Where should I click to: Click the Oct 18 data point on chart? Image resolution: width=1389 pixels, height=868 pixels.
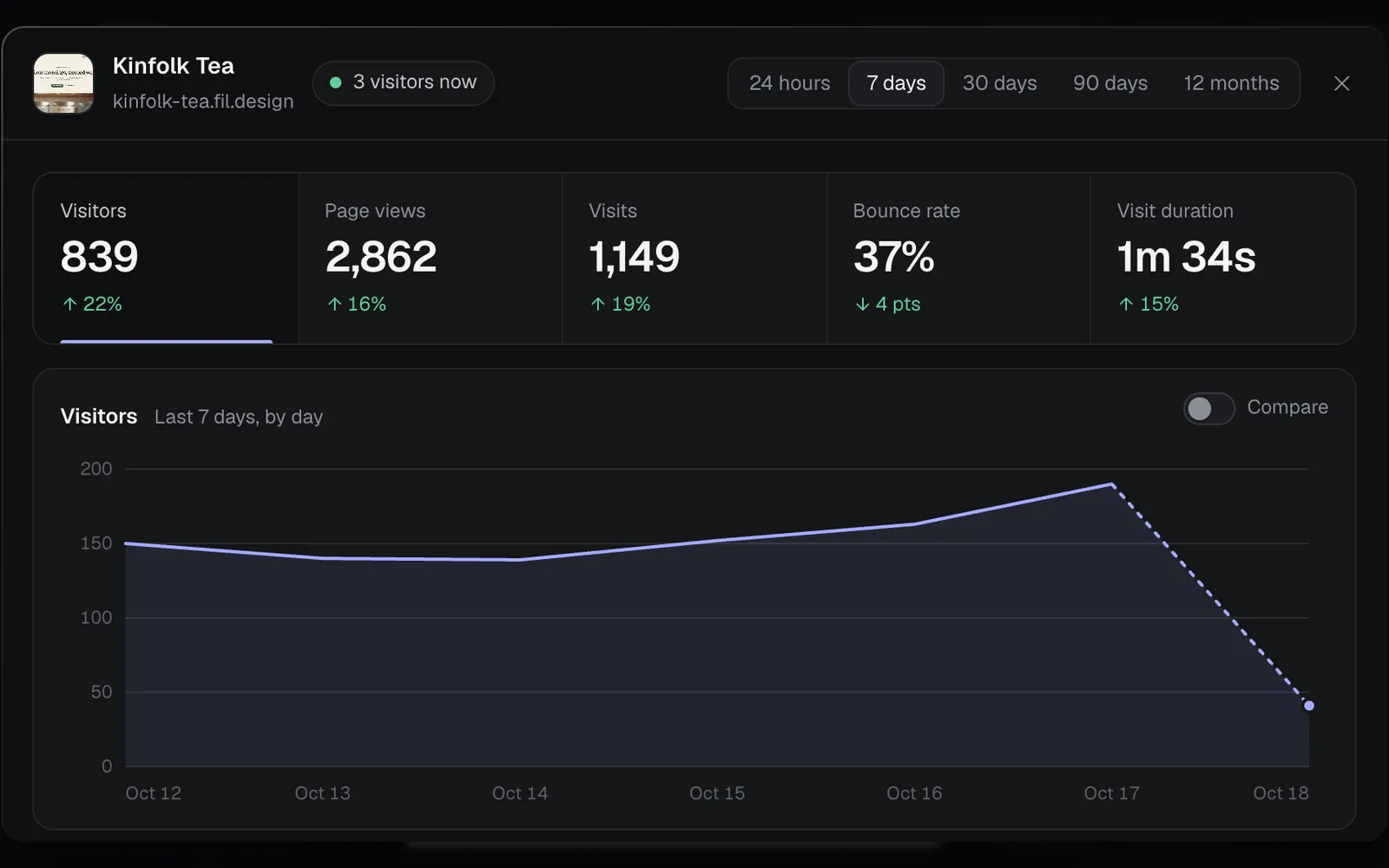[x=1309, y=706]
